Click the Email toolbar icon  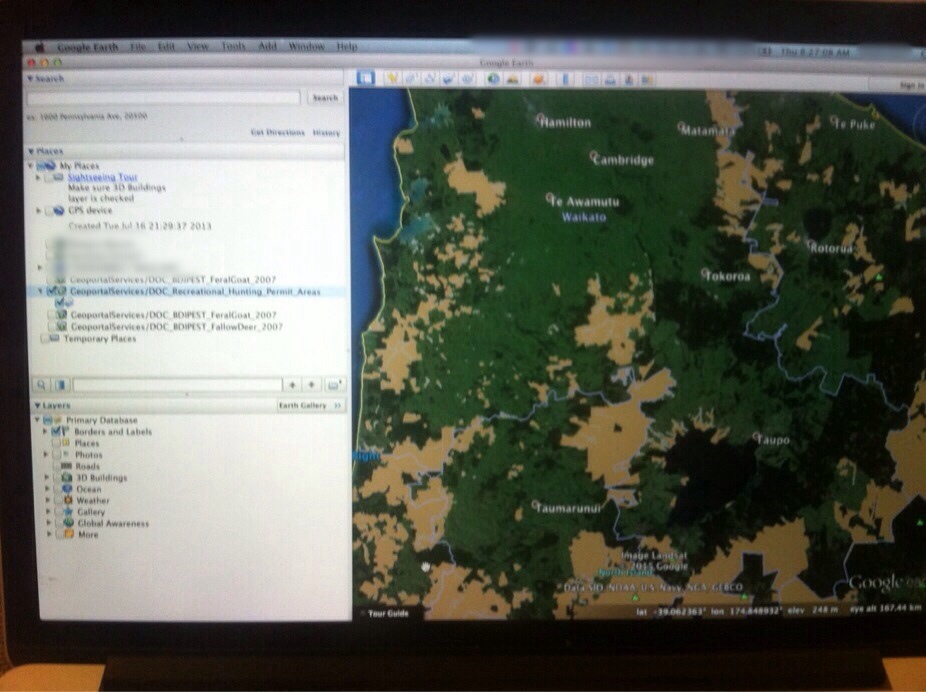[591, 79]
